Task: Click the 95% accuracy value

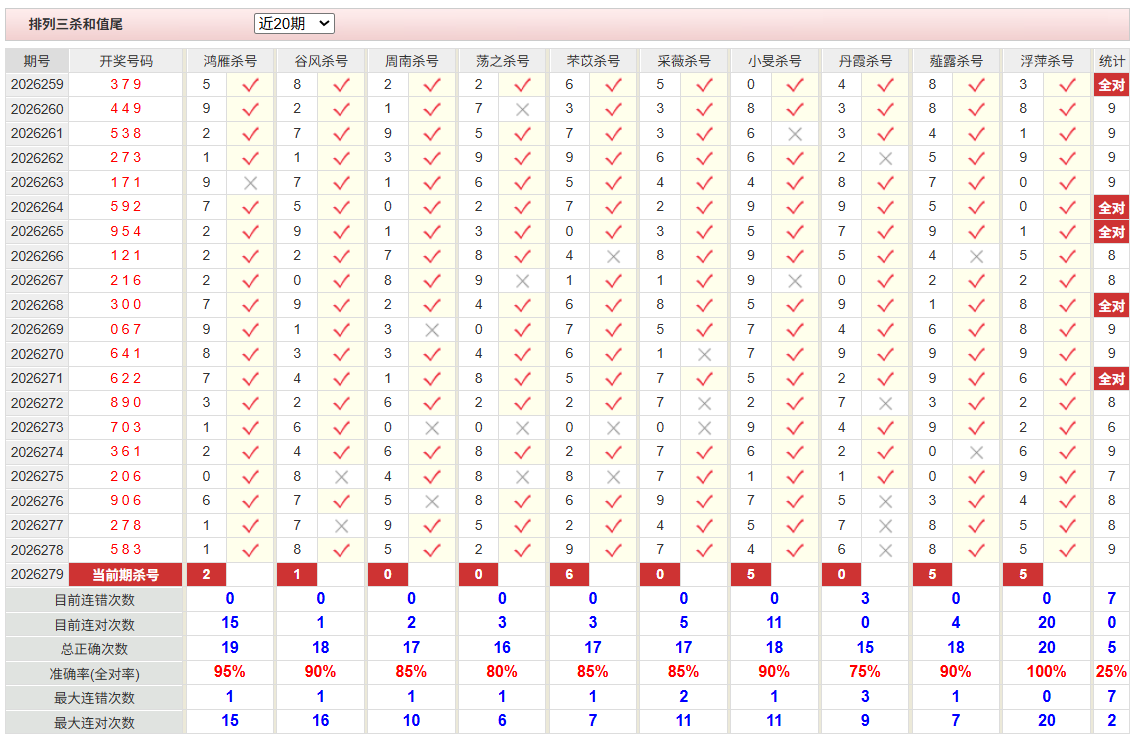Action: 230,672
